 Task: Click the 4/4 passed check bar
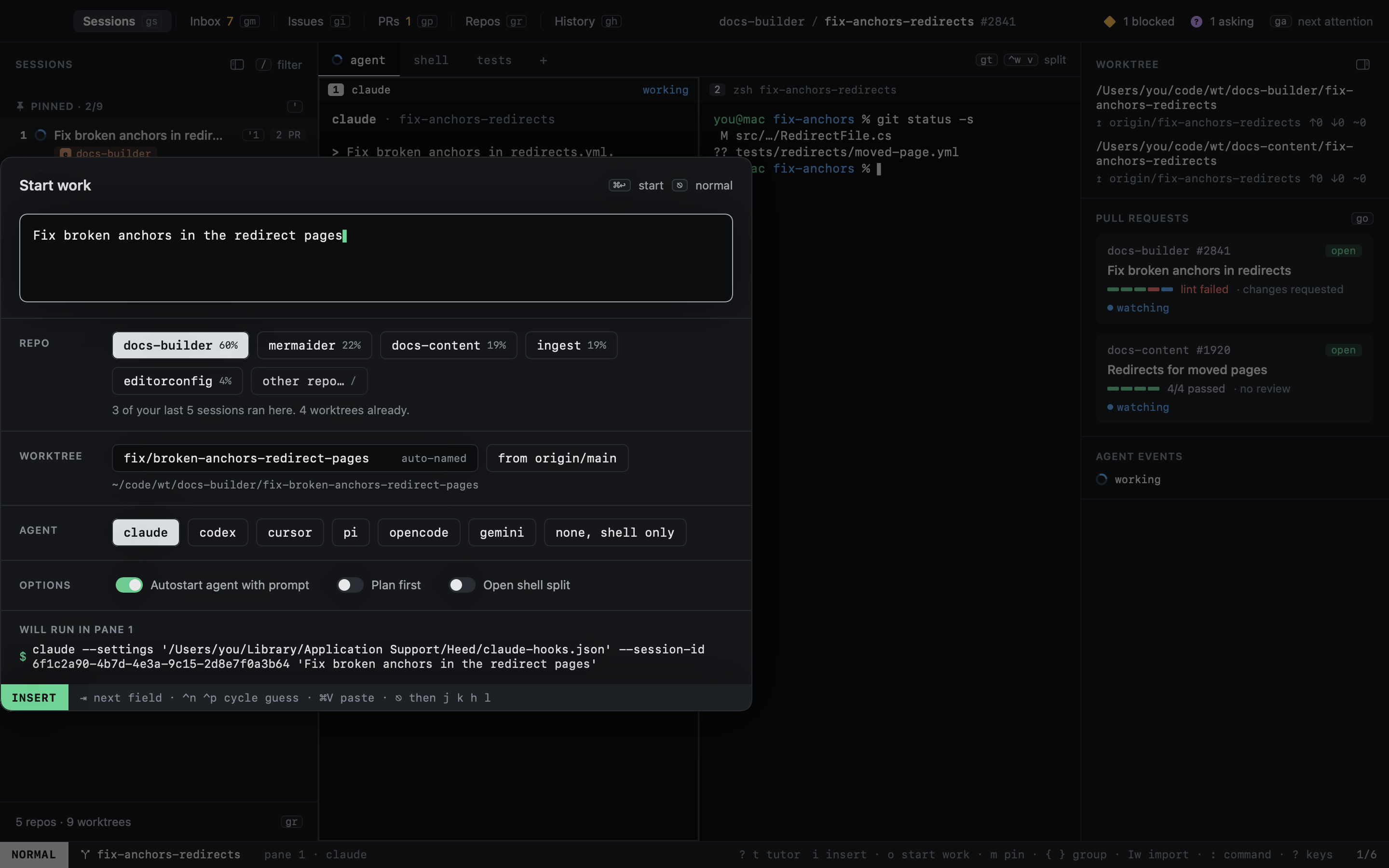[x=1133, y=389]
